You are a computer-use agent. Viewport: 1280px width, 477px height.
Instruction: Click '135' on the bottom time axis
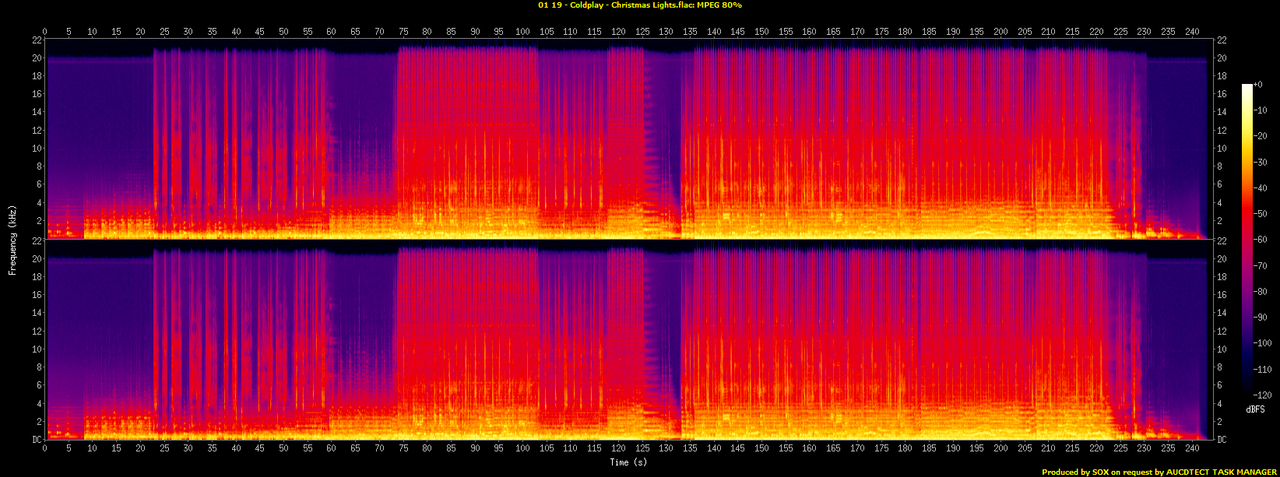coord(690,450)
